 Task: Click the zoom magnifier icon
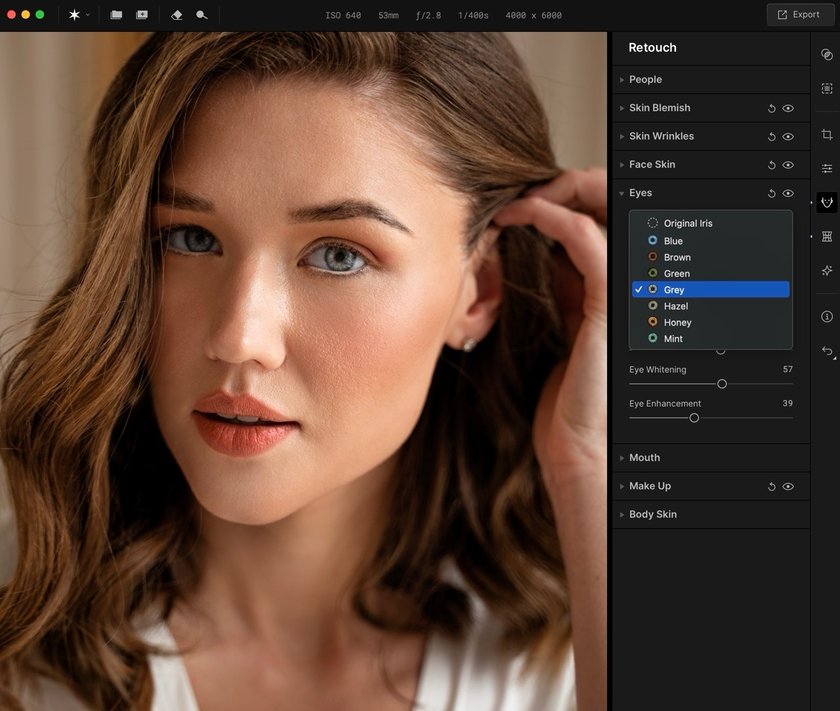202,15
